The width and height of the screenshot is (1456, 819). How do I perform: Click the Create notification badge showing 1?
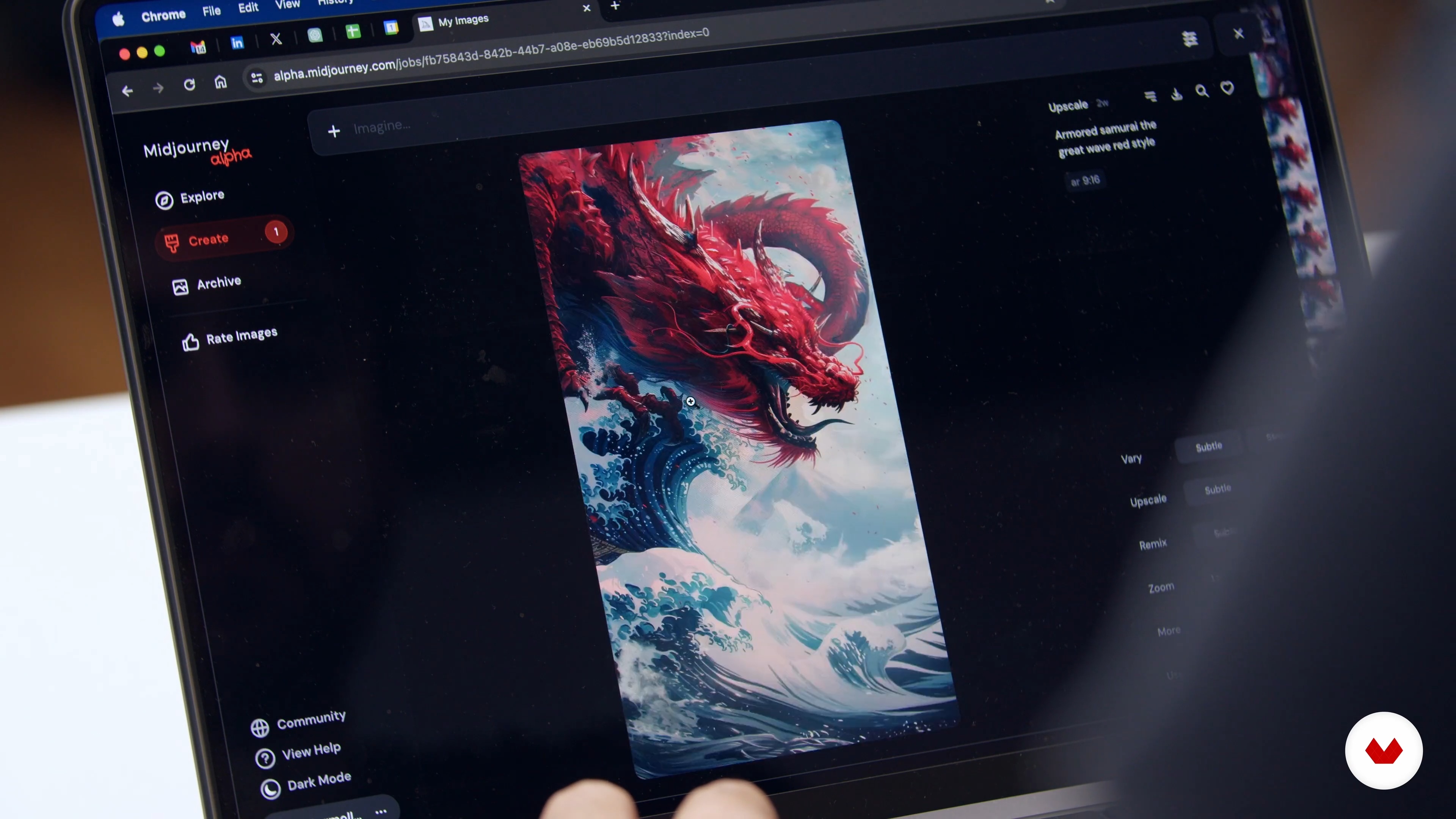(x=276, y=232)
